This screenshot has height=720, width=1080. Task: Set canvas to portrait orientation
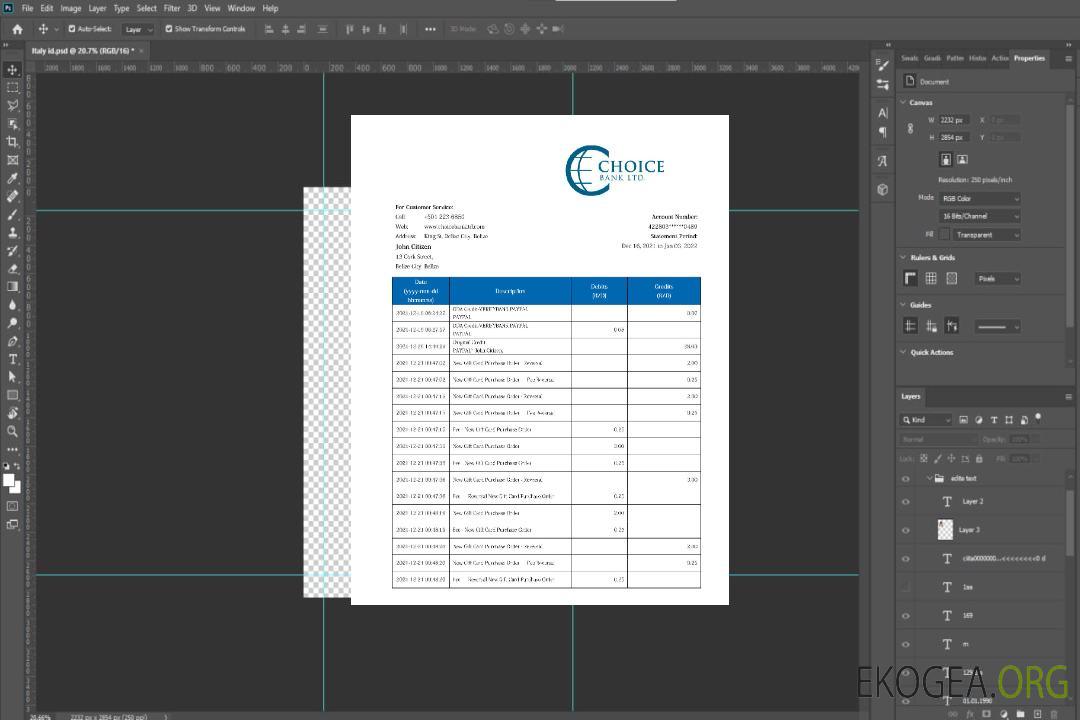pyautogui.click(x=946, y=159)
